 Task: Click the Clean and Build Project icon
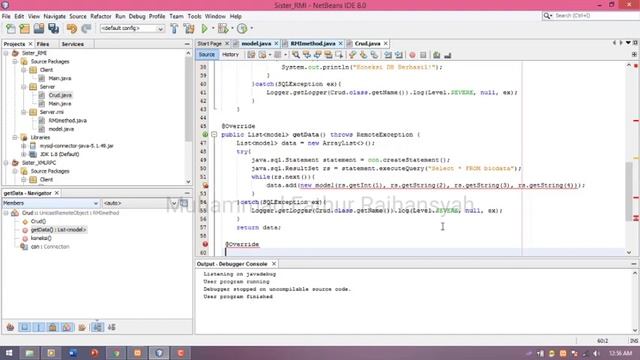pos(189,29)
